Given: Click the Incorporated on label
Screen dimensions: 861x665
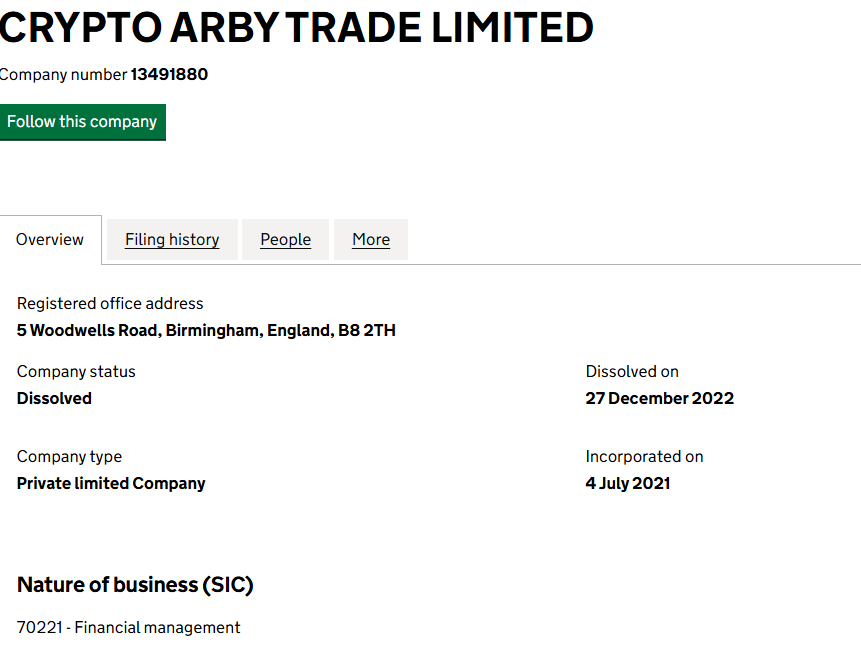Looking at the screenshot, I should 645,457.
